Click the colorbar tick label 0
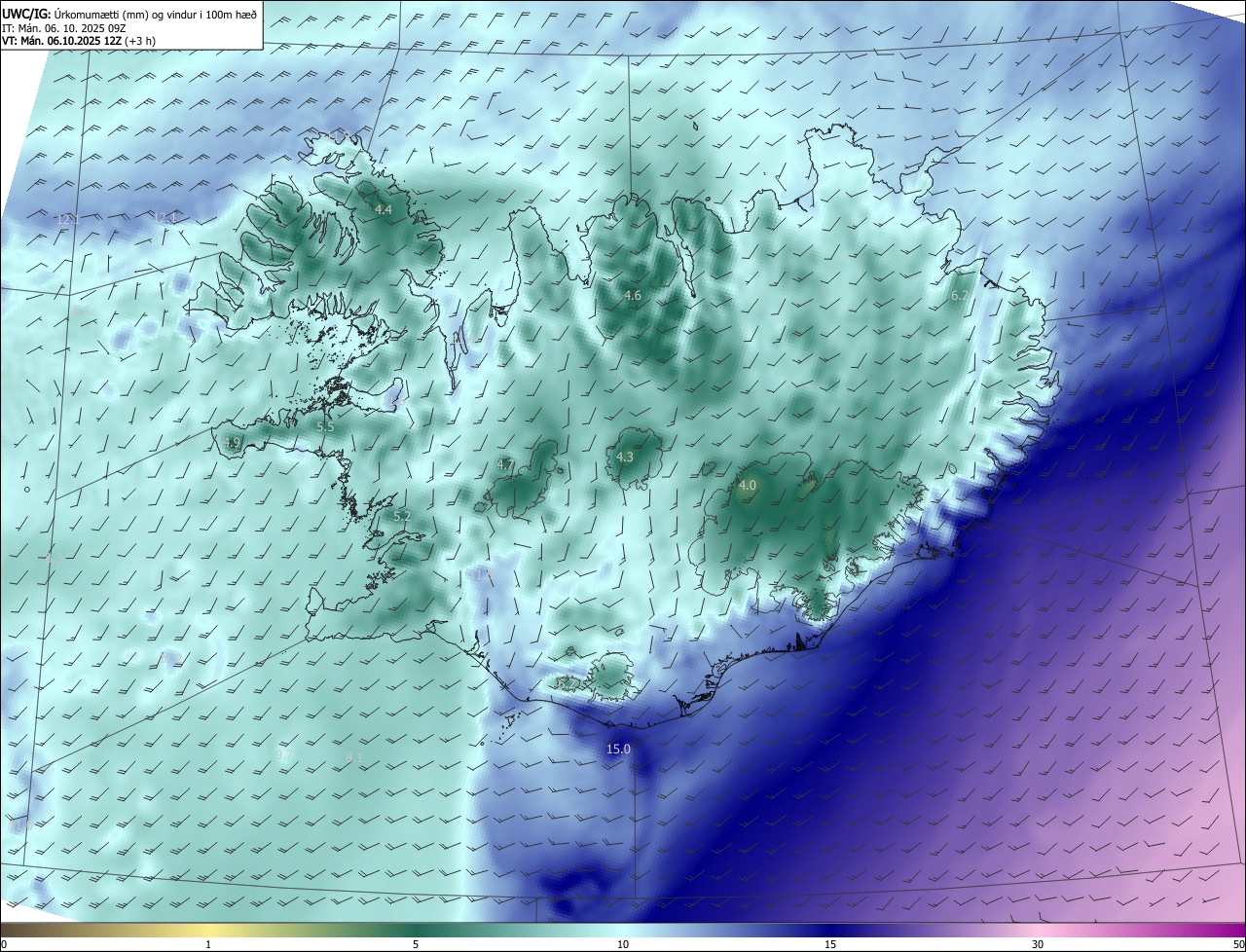This screenshot has width=1246, height=952. coord(4,944)
